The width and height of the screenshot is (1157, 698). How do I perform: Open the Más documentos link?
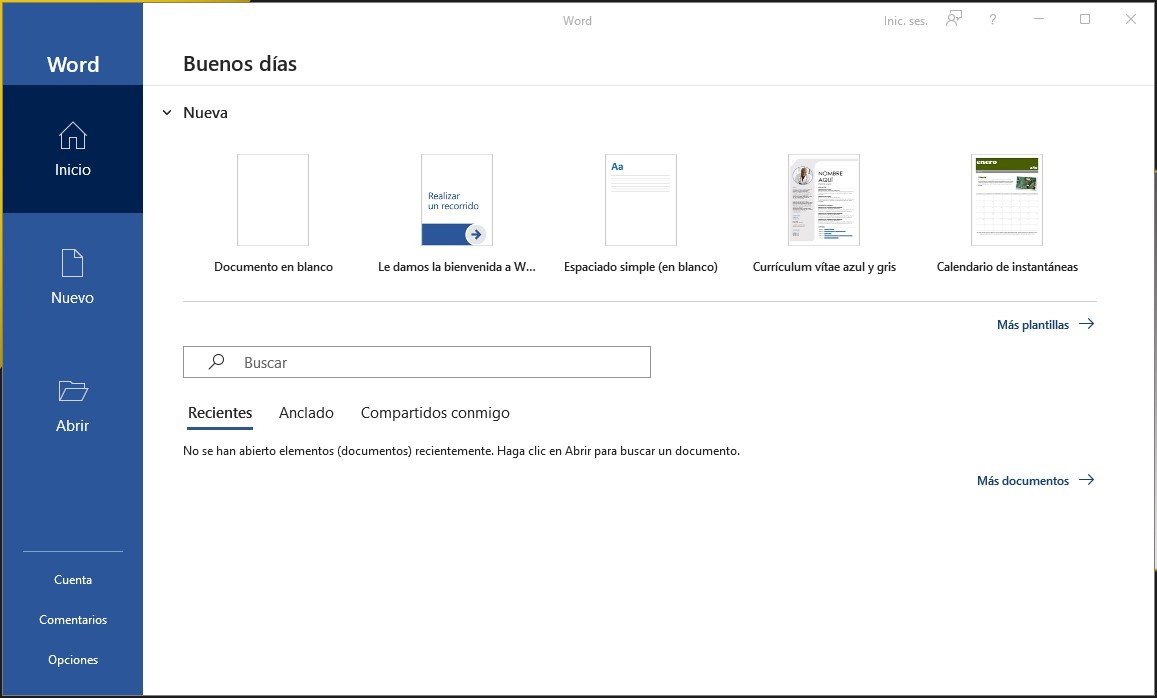click(1022, 481)
